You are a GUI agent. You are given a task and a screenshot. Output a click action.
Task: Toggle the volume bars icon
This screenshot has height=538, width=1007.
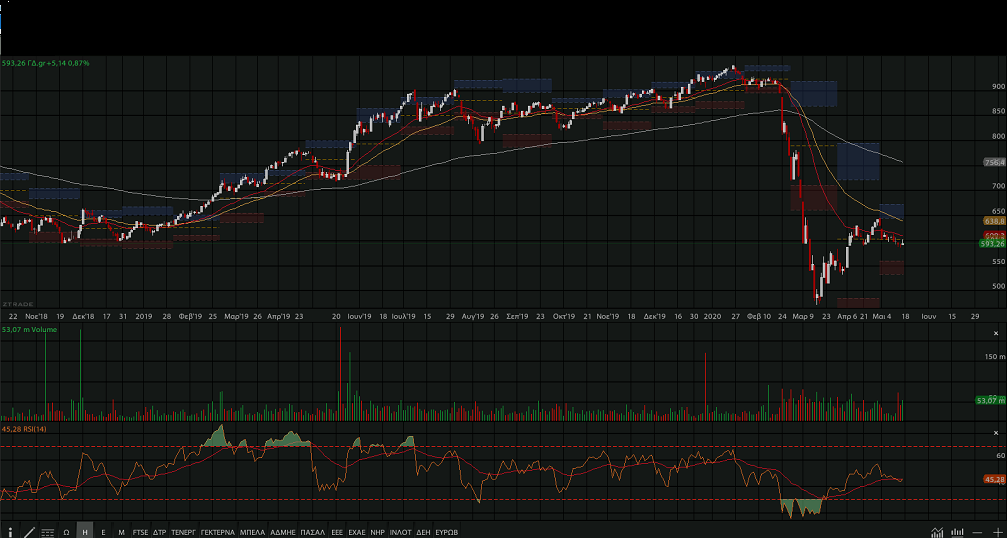coord(957,532)
